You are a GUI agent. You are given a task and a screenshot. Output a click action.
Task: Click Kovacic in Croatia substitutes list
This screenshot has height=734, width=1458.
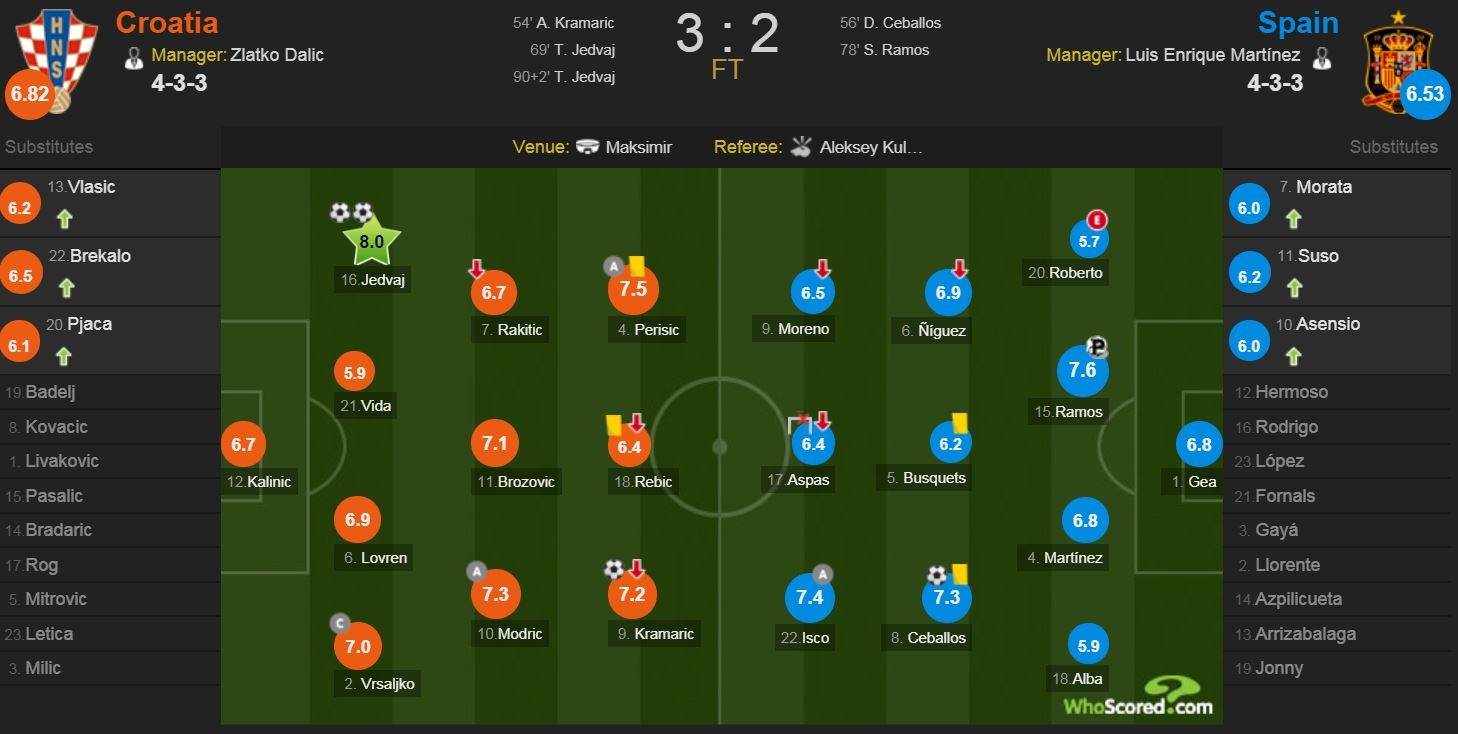56,427
